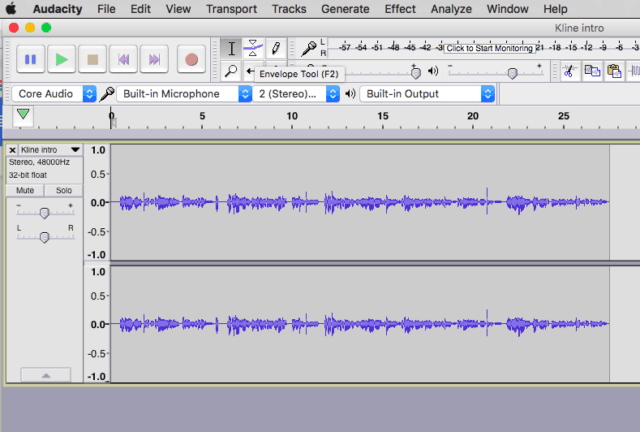The image size is (640, 432).
Task: Open the Effect menu
Action: pyautogui.click(x=400, y=9)
